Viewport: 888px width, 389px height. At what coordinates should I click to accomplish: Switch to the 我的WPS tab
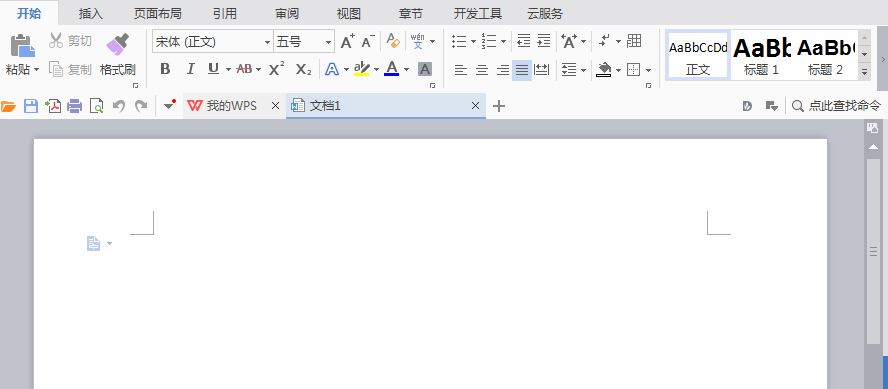[x=232, y=106]
